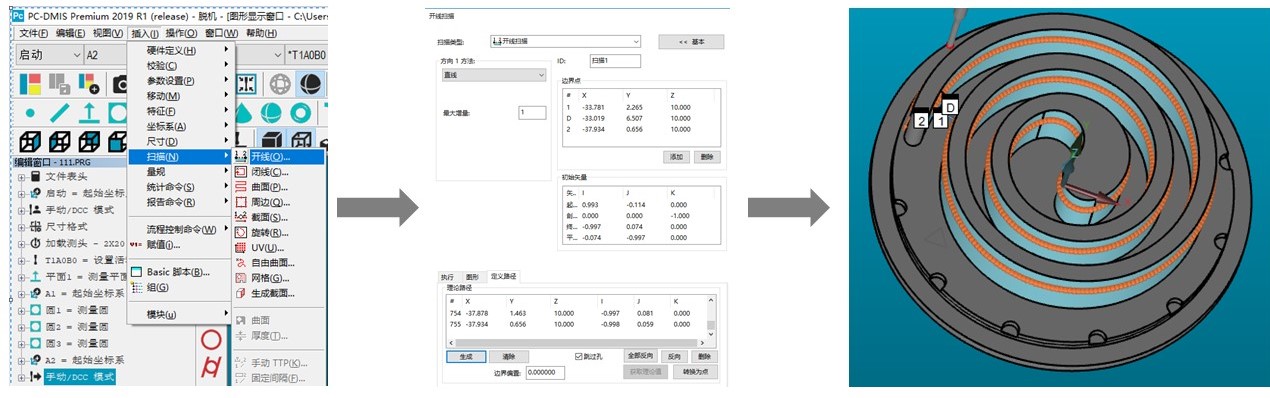
Task: Open the 文件(F) menu
Action: [33, 33]
